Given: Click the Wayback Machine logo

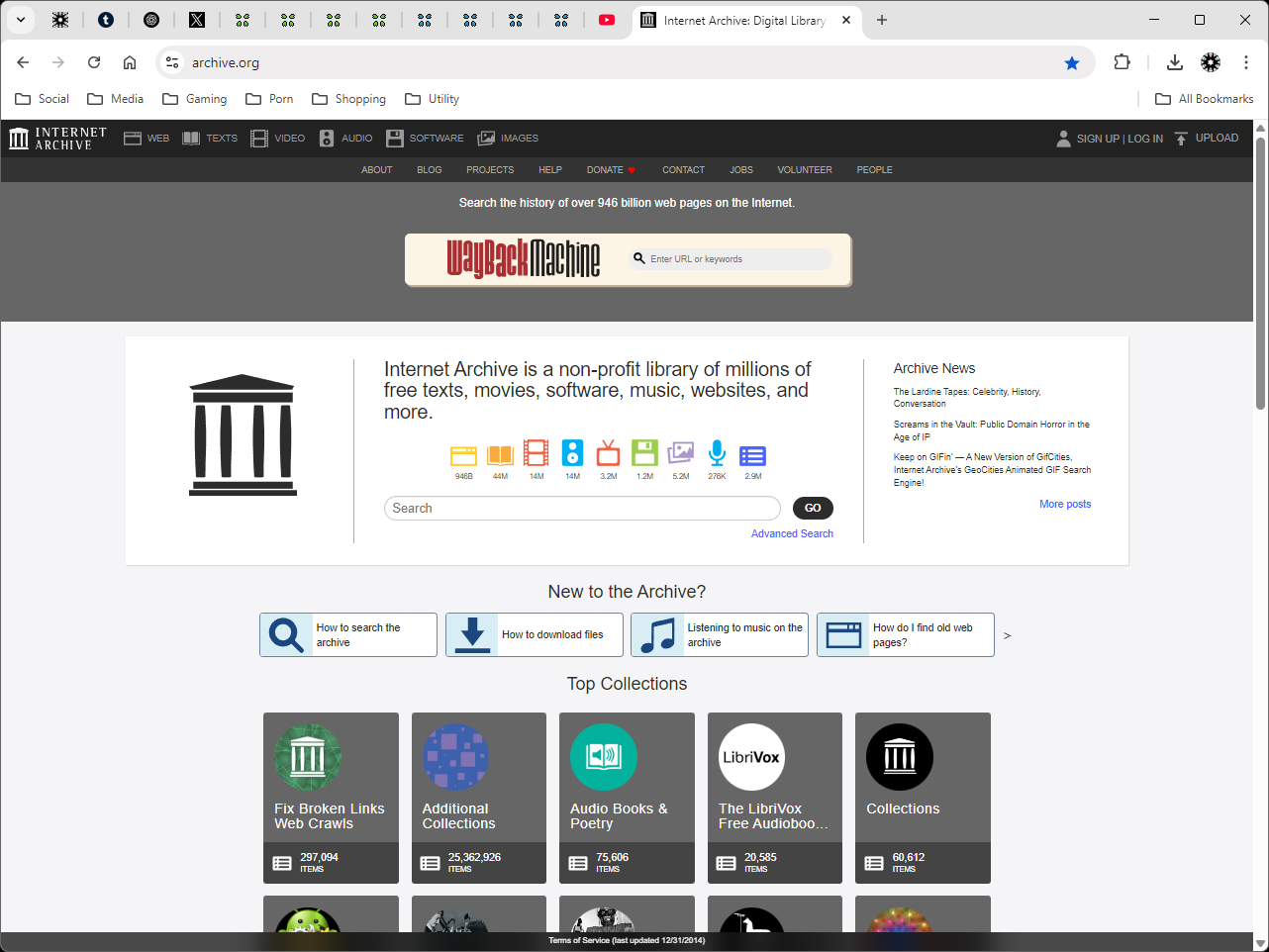Looking at the screenshot, I should click(x=524, y=258).
